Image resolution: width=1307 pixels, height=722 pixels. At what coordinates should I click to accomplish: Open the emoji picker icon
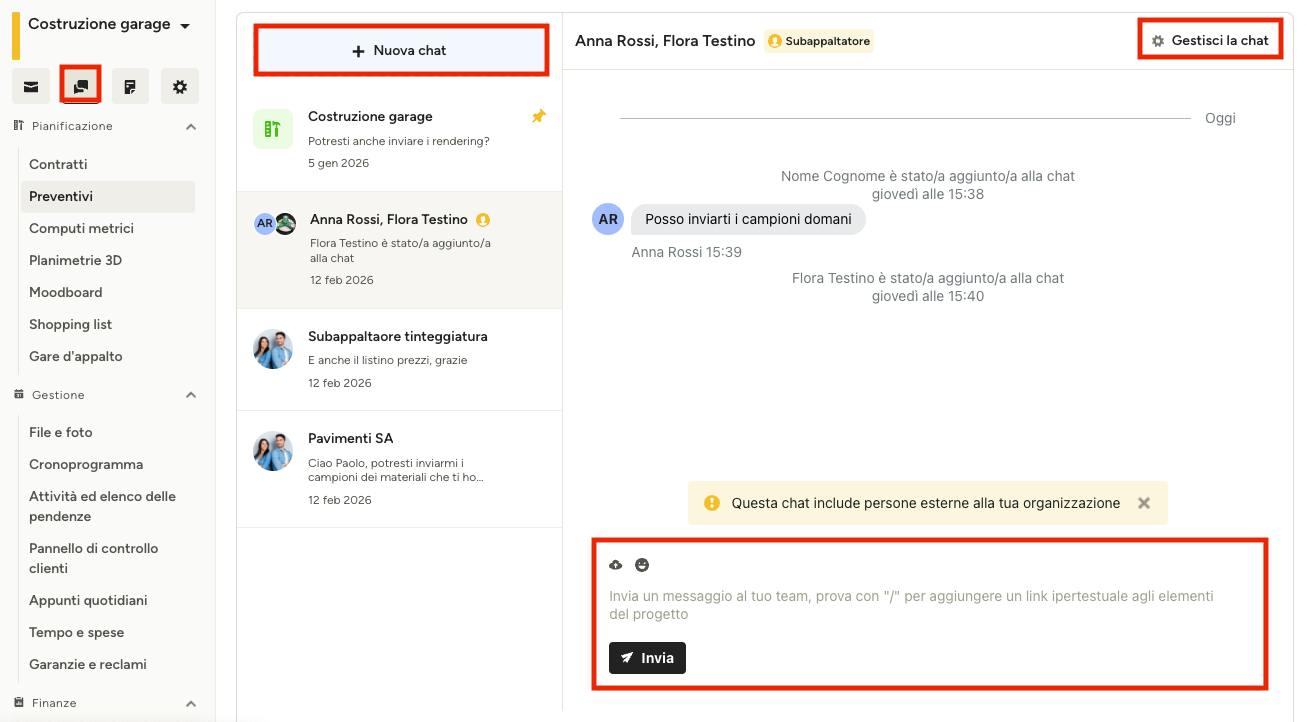click(642, 565)
